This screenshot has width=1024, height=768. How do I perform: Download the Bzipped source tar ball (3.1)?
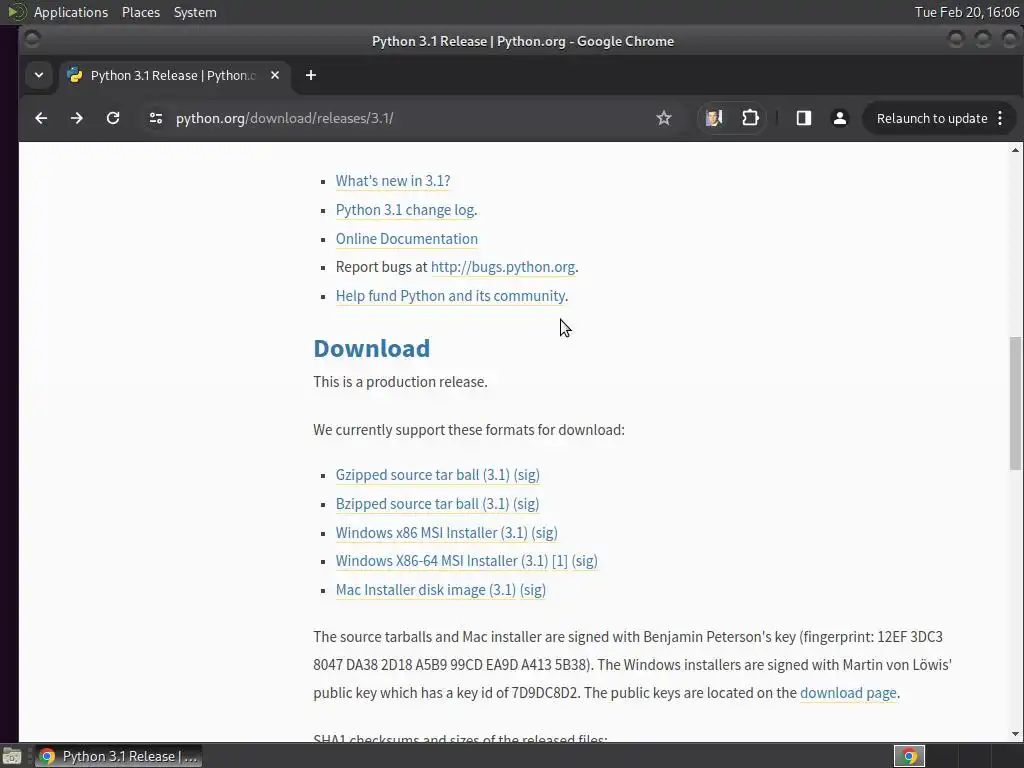[x=422, y=504]
